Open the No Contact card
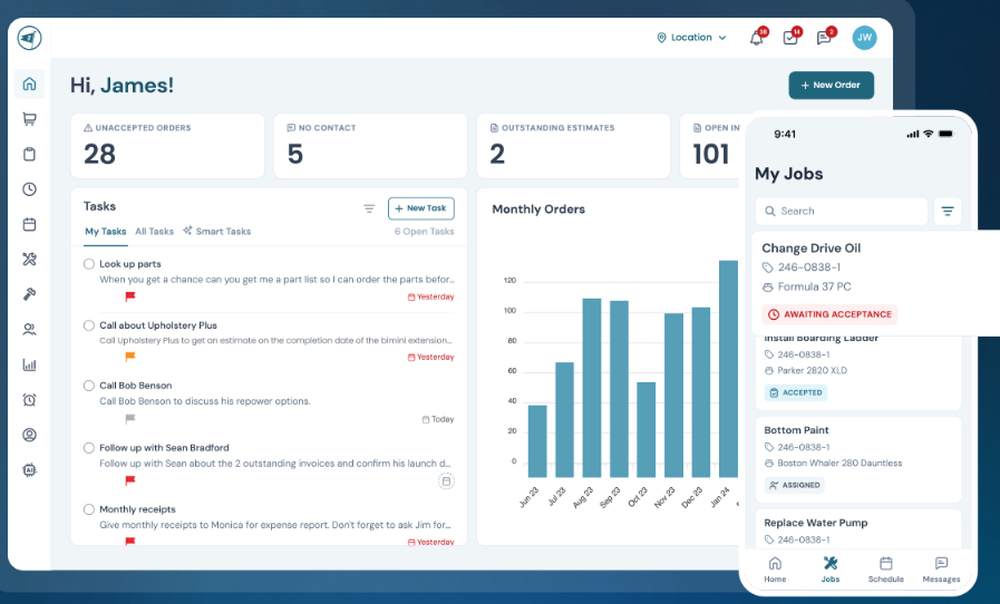Screen dimensions: 1000x604 [370, 146]
